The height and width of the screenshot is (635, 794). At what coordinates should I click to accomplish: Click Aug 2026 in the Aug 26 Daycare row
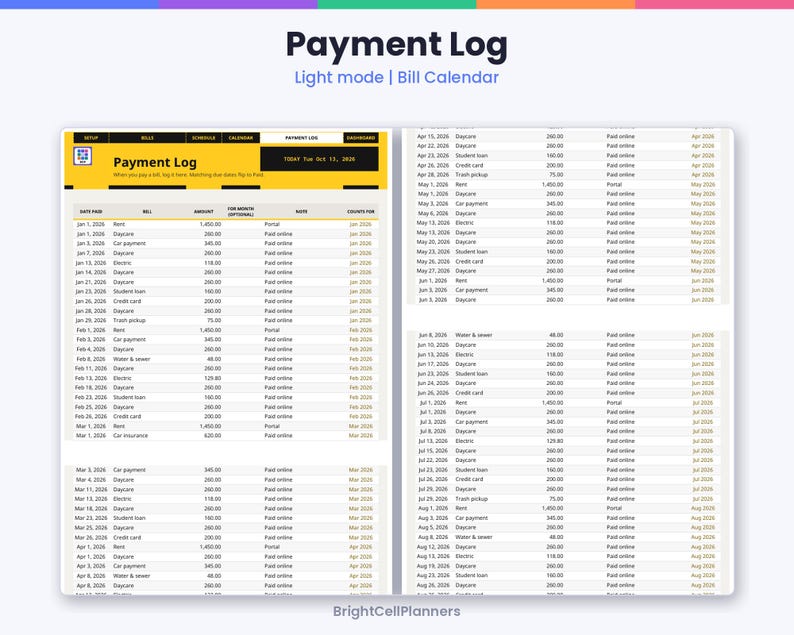(x=703, y=585)
